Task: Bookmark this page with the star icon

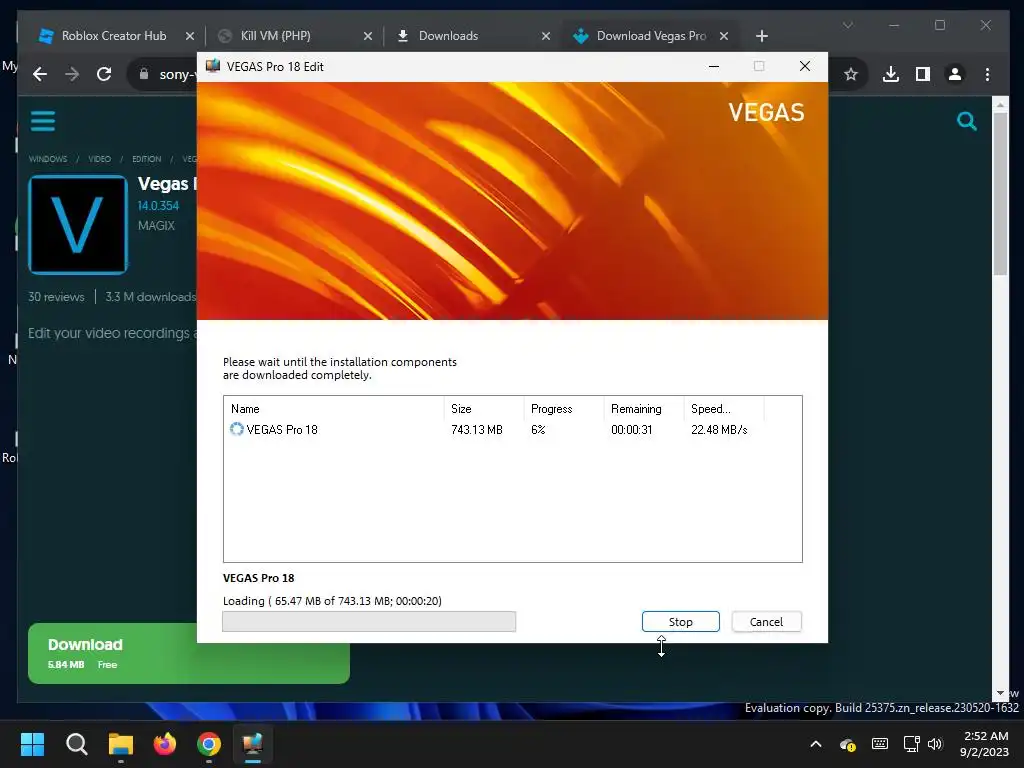Action: click(850, 74)
